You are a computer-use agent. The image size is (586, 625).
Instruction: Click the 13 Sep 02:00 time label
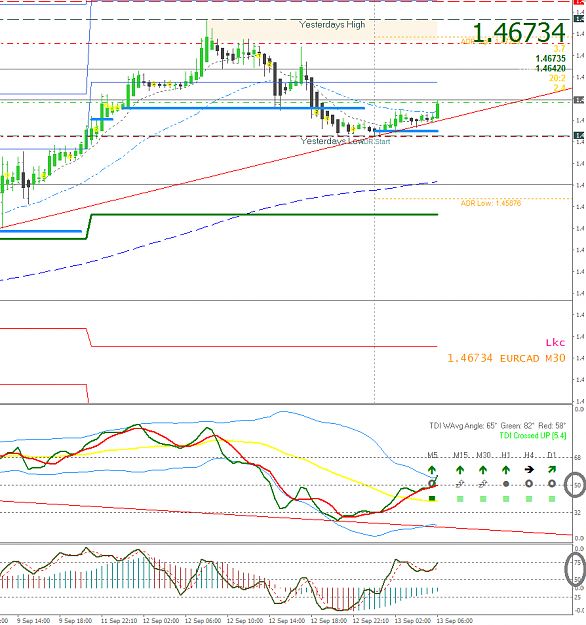[413, 621]
